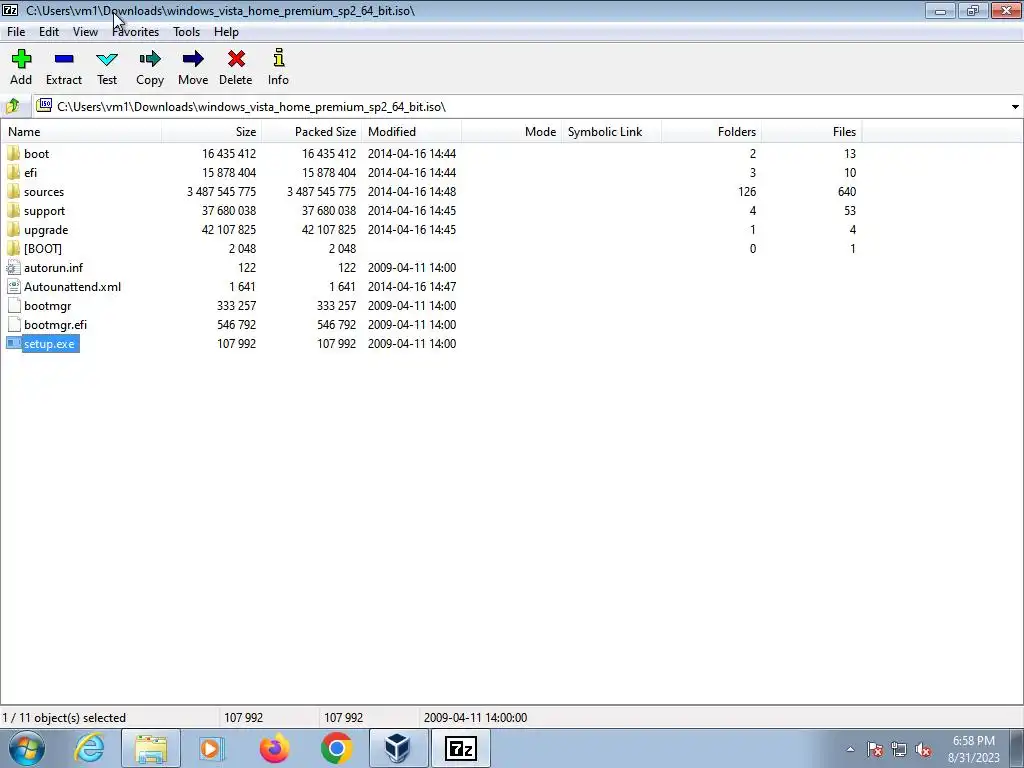This screenshot has width=1024, height=768.
Task: Sort by Modified column header
Action: (x=411, y=131)
